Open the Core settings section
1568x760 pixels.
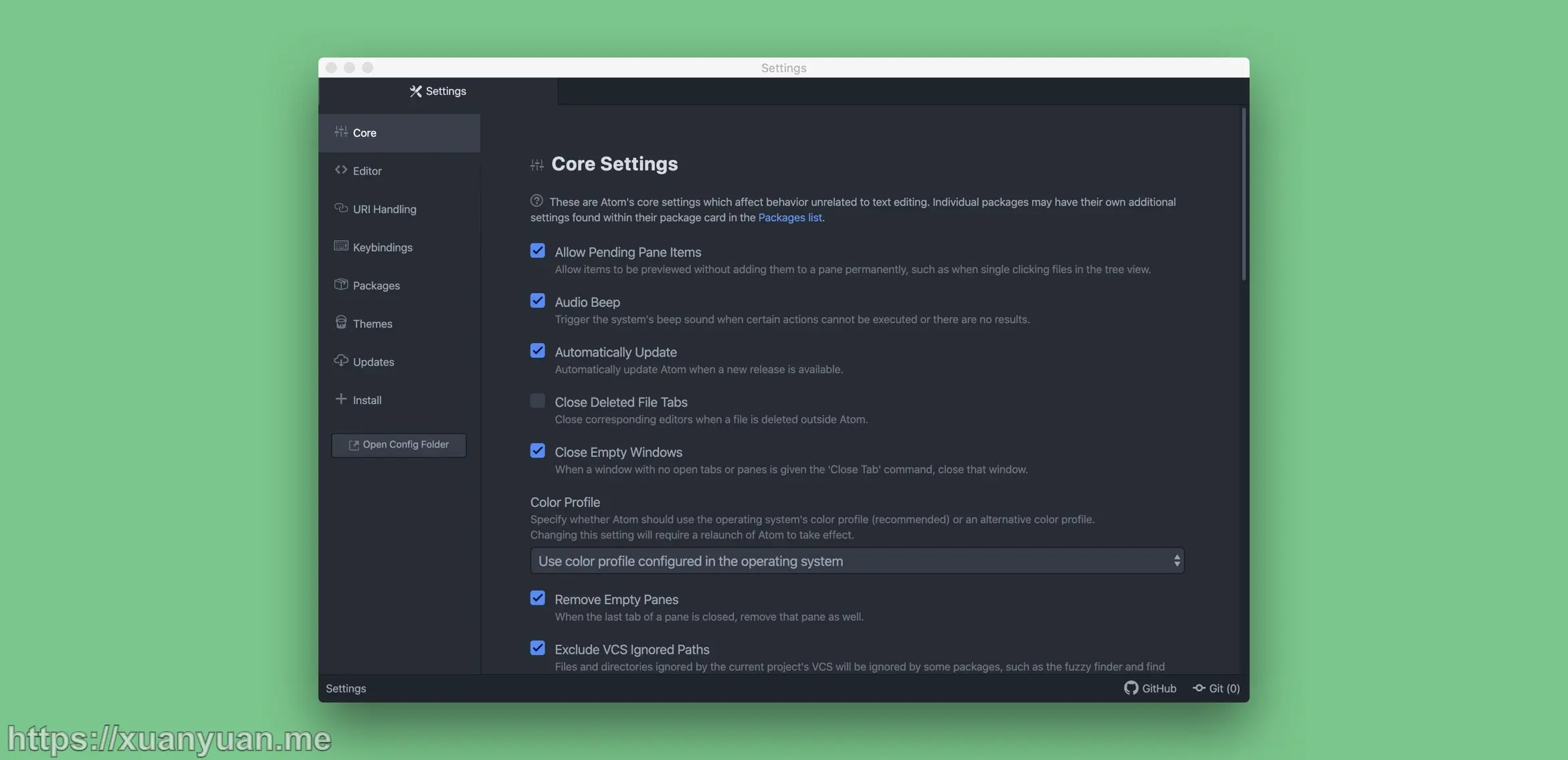click(x=399, y=132)
